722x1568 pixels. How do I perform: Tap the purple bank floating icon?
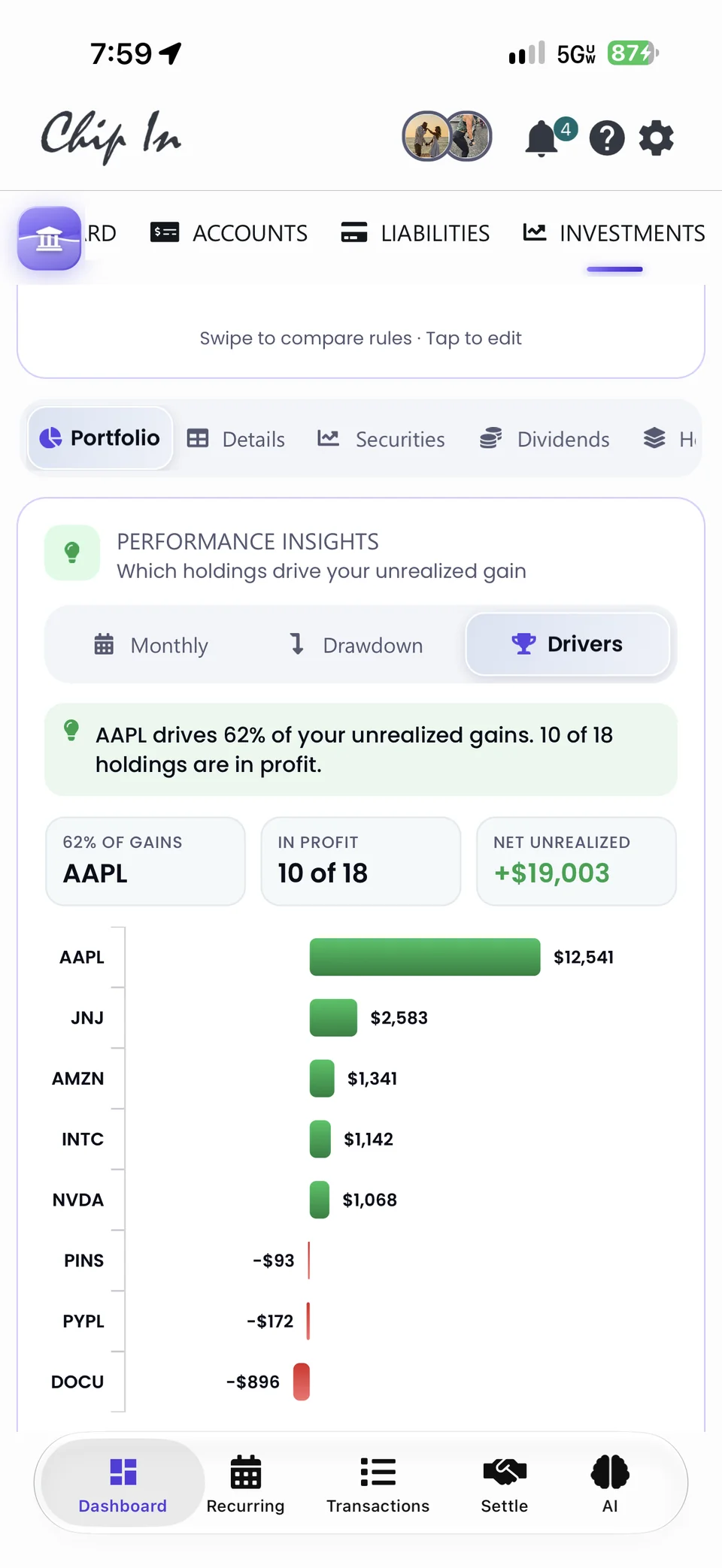[50, 238]
